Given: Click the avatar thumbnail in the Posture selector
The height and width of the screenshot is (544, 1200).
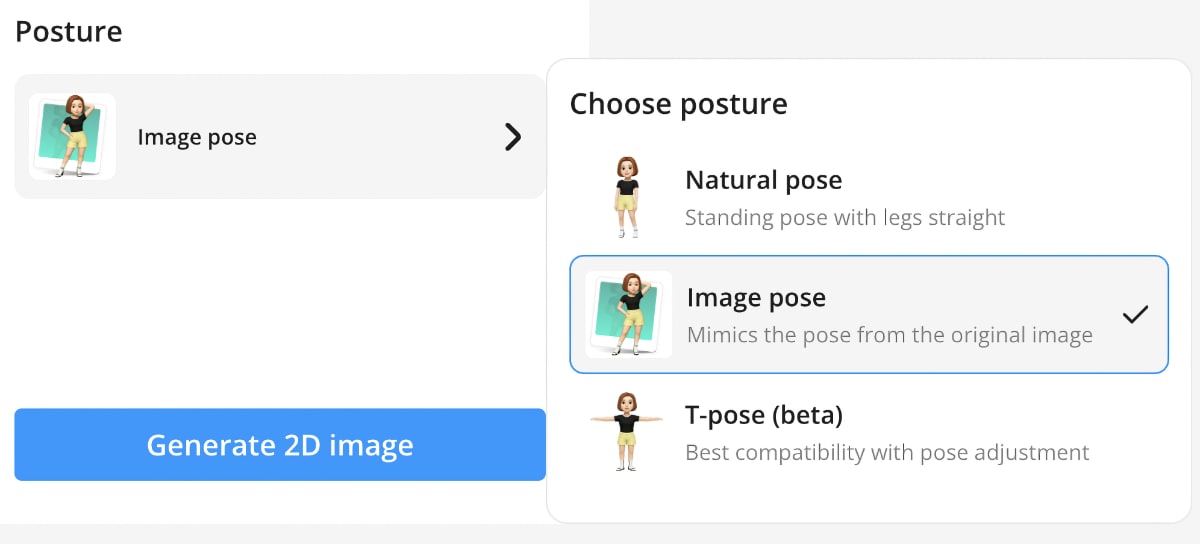Looking at the screenshot, I should point(72,136).
